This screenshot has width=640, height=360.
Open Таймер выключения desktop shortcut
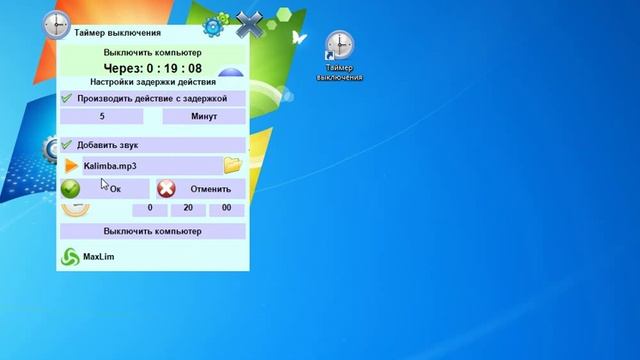tap(340, 56)
